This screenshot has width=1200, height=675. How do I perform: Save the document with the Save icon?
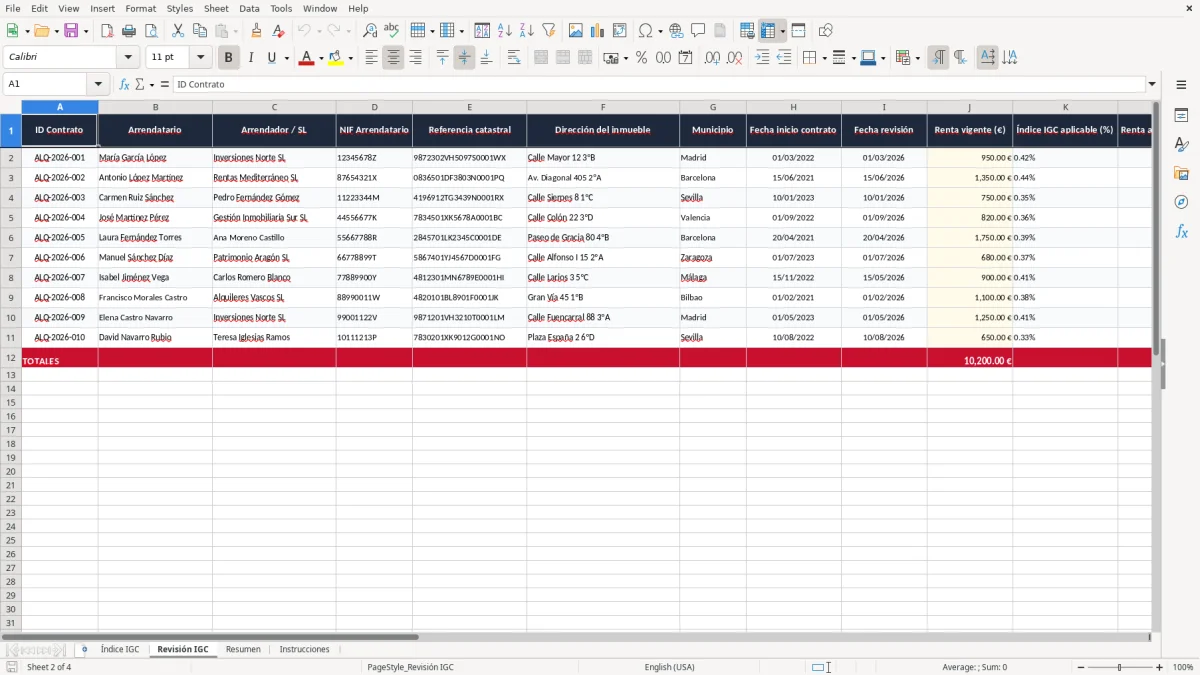pyautogui.click(x=71, y=31)
